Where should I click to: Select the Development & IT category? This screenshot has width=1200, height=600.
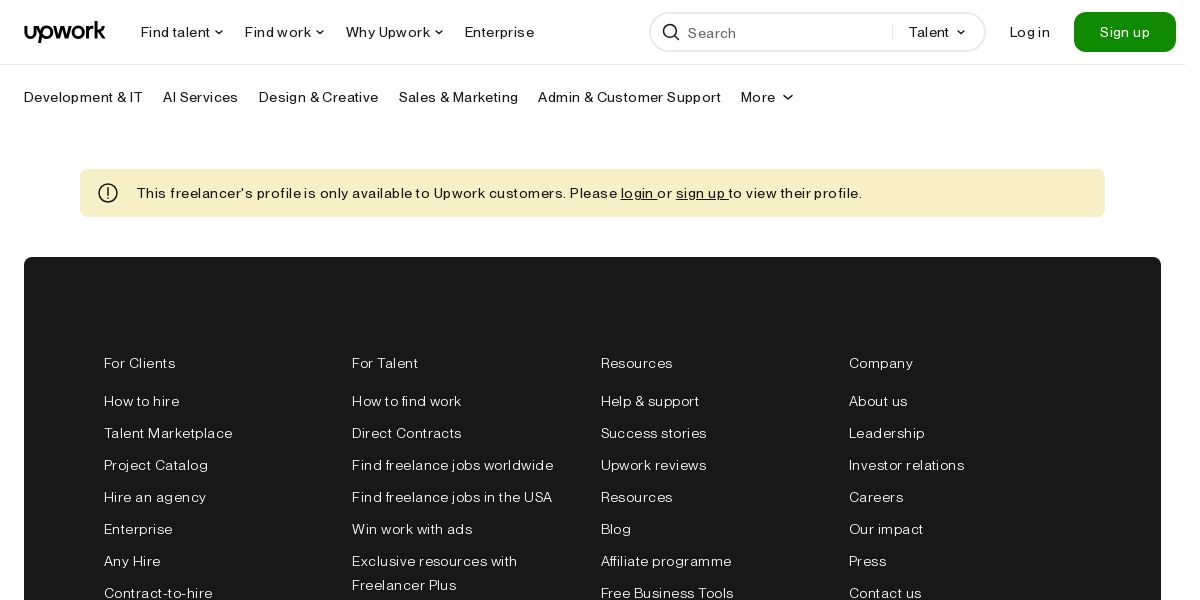click(x=83, y=97)
